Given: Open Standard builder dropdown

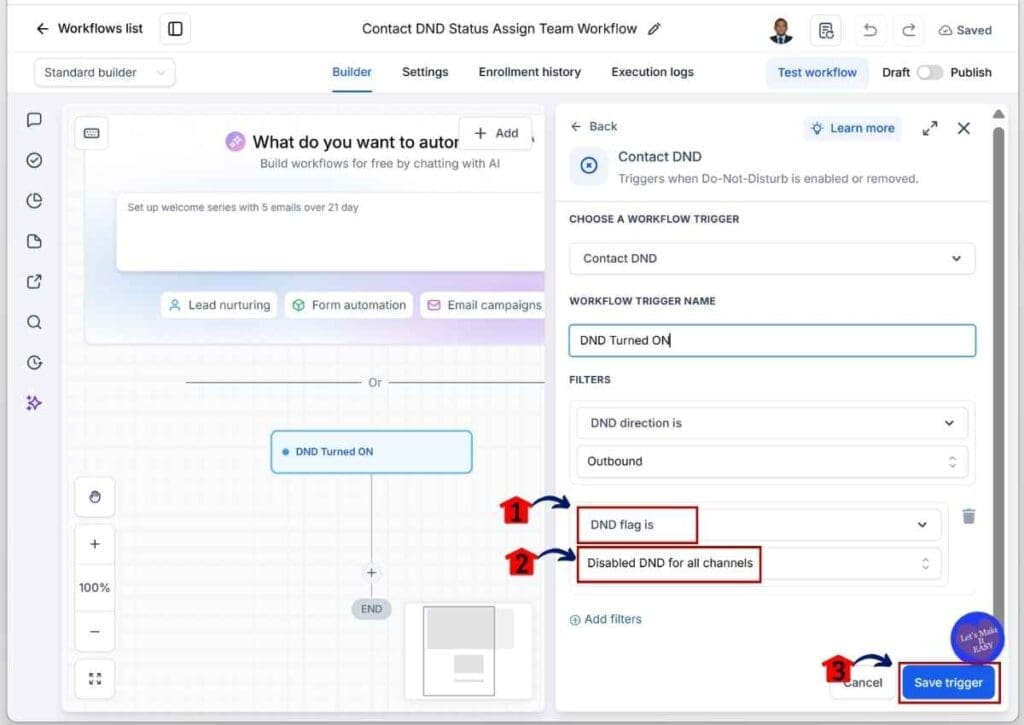Looking at the screenshot, I should pyautogui.click(x=104, y=72).
